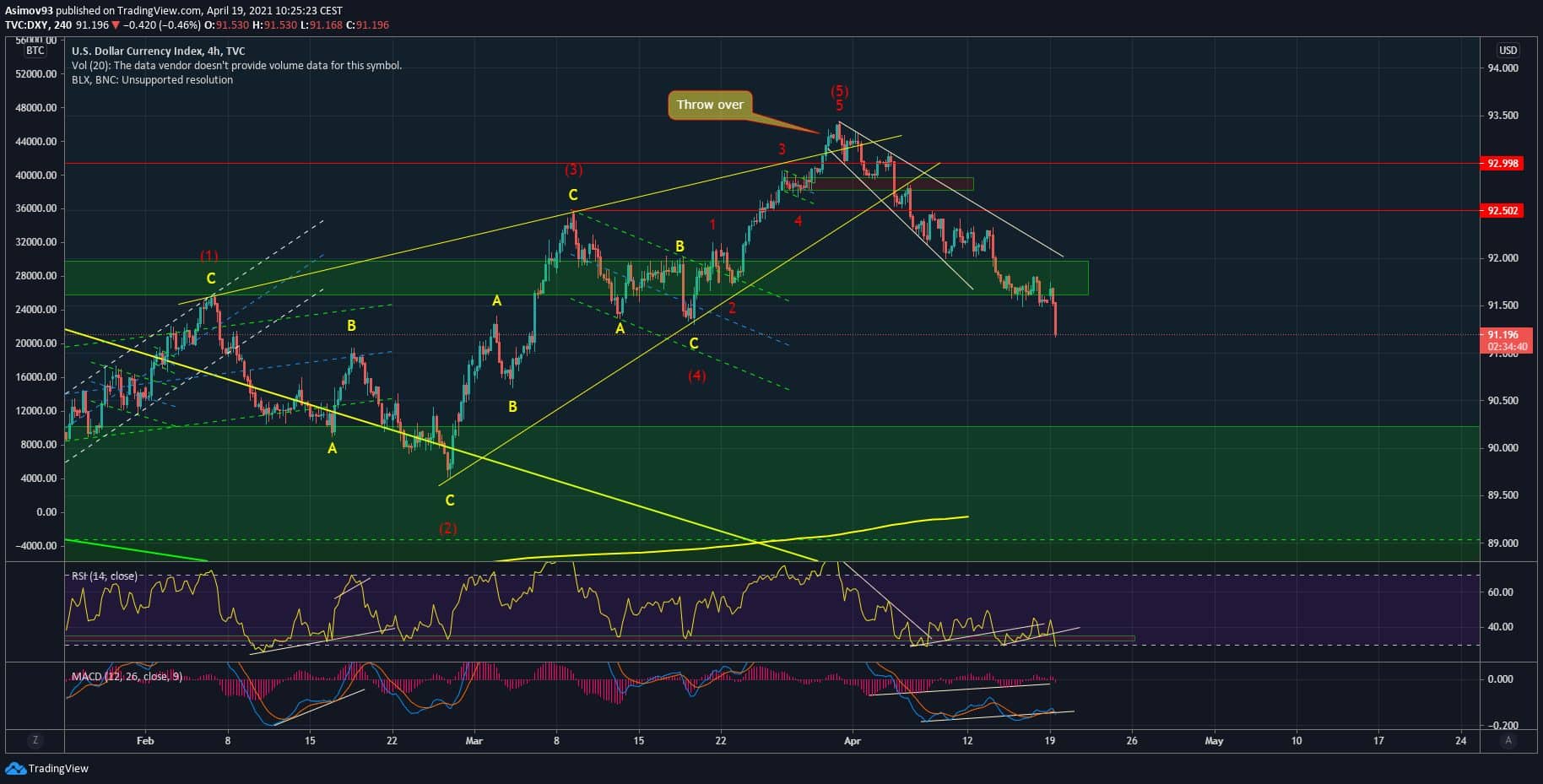Open the BTC scale currency label
Viewport: 1543px width, 784px height.
[35, 51]
